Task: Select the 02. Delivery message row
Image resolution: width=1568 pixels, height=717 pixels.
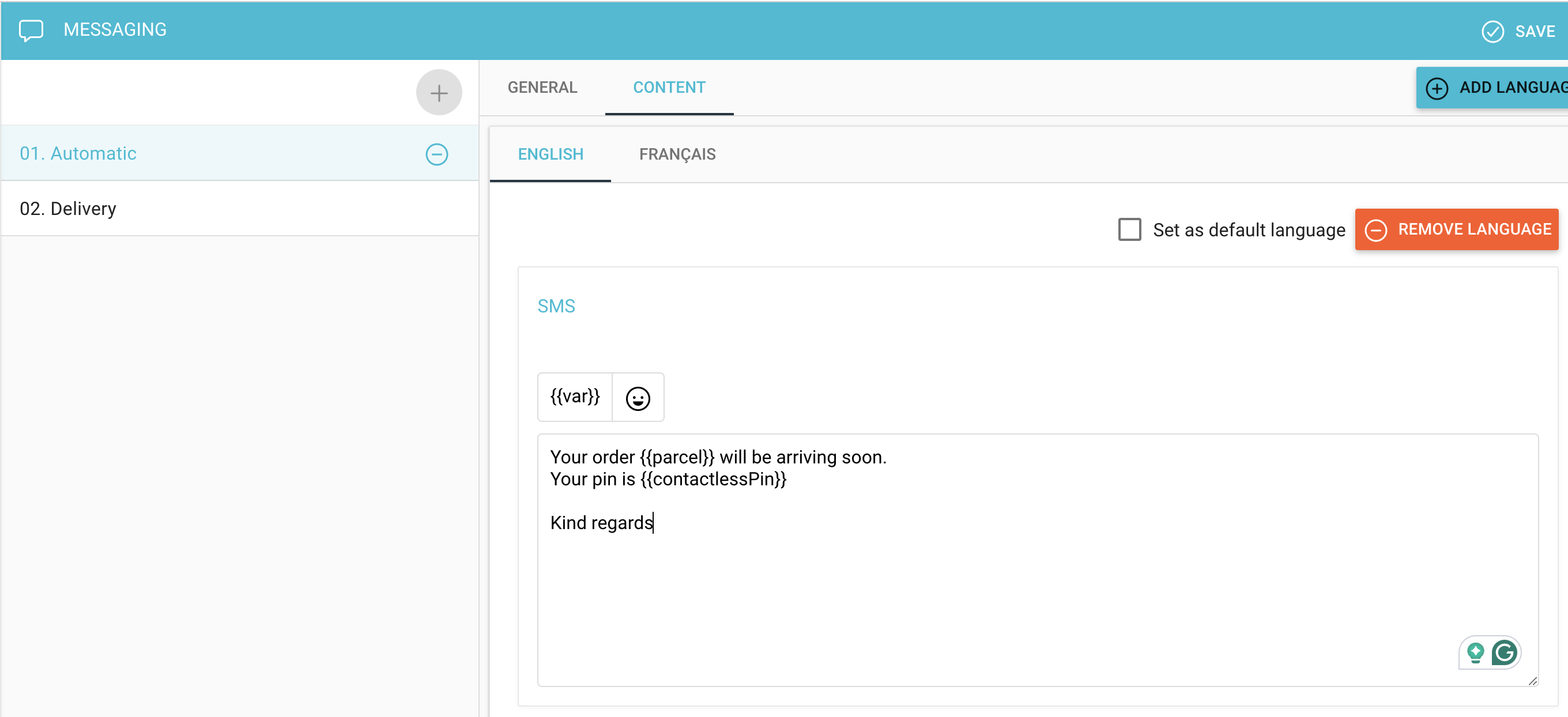Action: [240, 209]
